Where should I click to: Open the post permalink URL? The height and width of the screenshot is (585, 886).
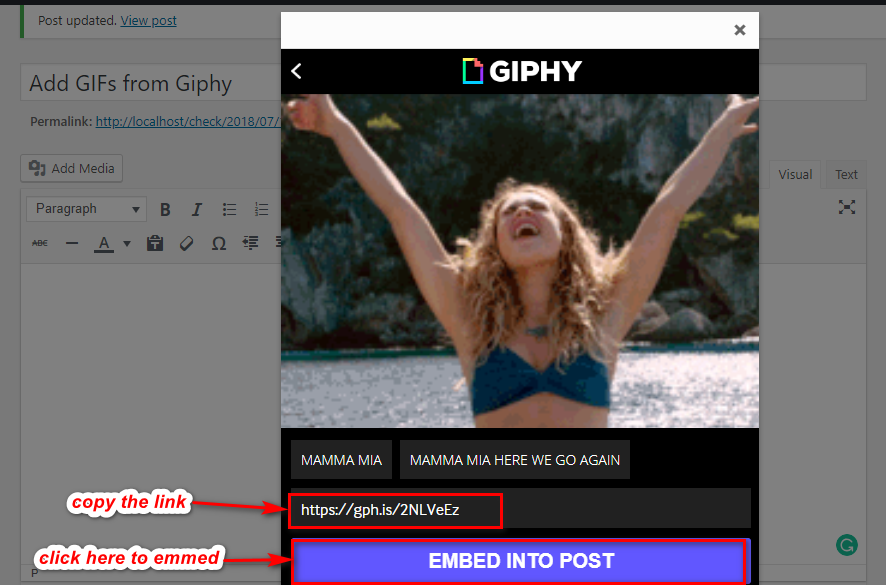click(188, 122)
